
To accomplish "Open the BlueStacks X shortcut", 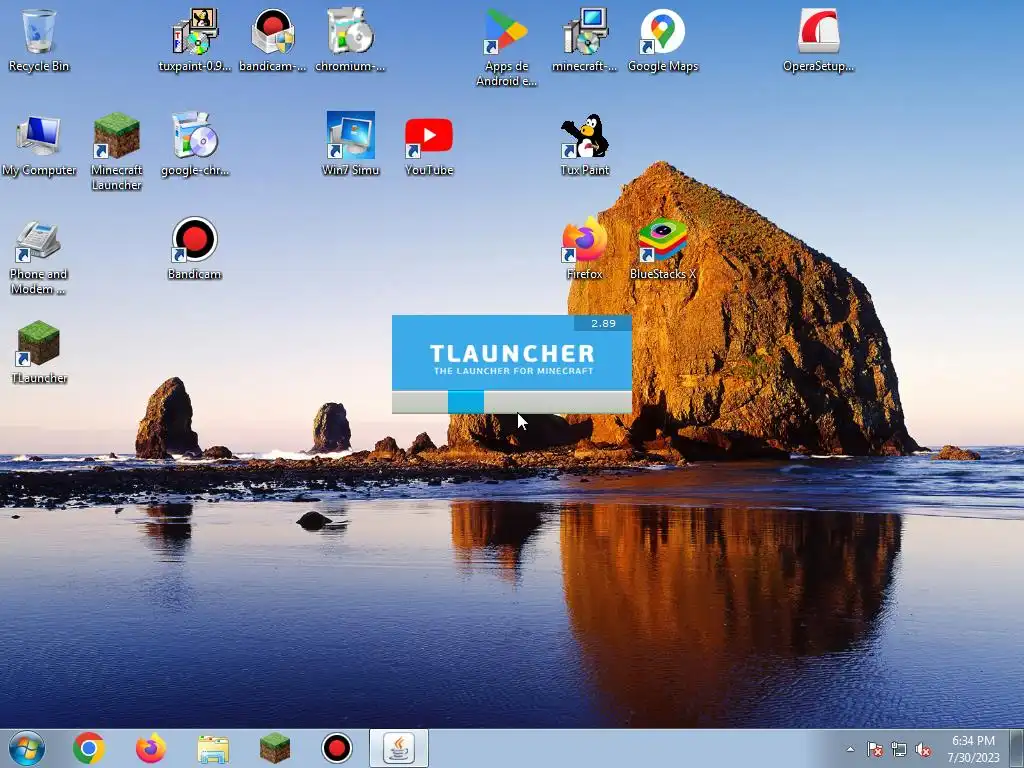I will (x=663, y=249).
